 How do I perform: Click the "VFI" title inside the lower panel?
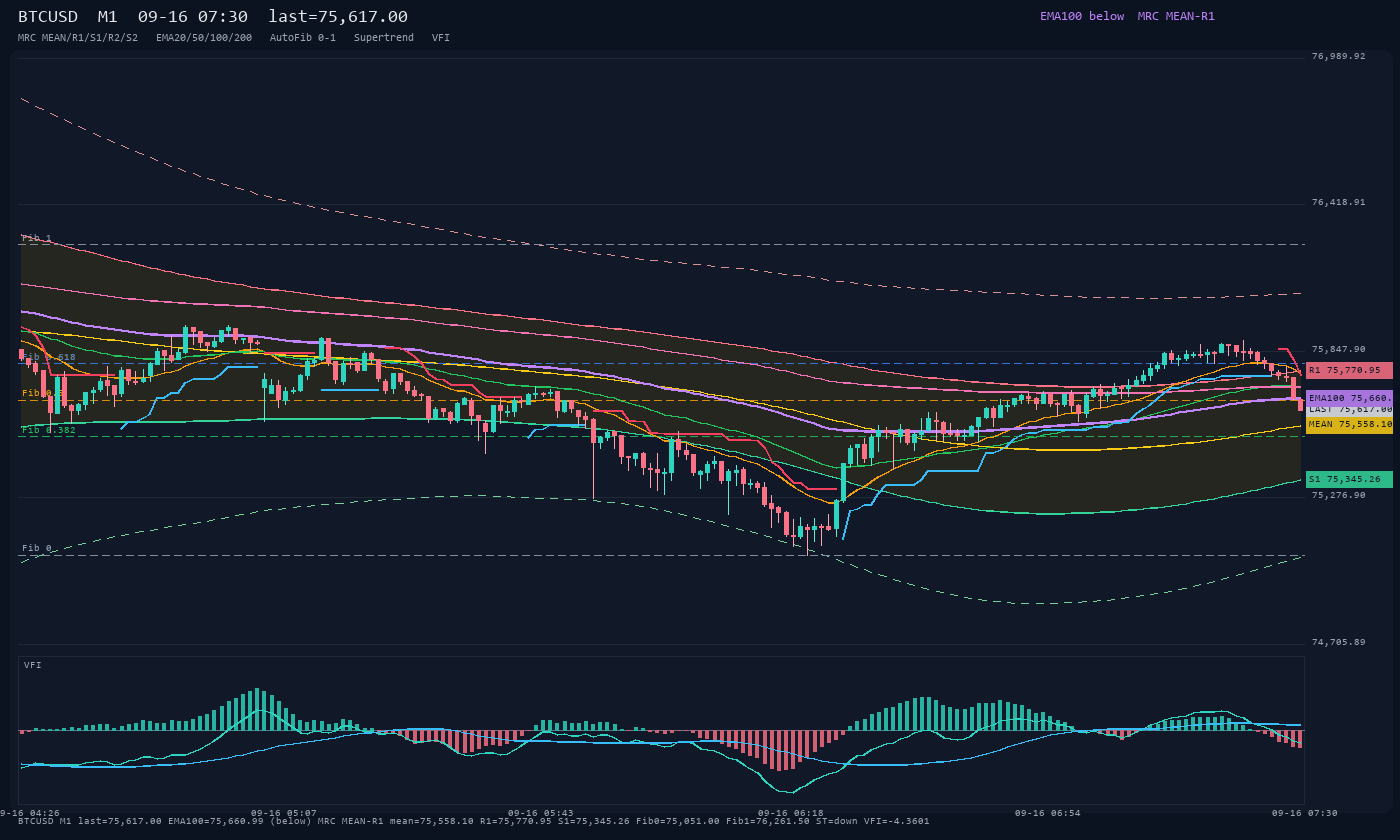click(x=33, y=665)
